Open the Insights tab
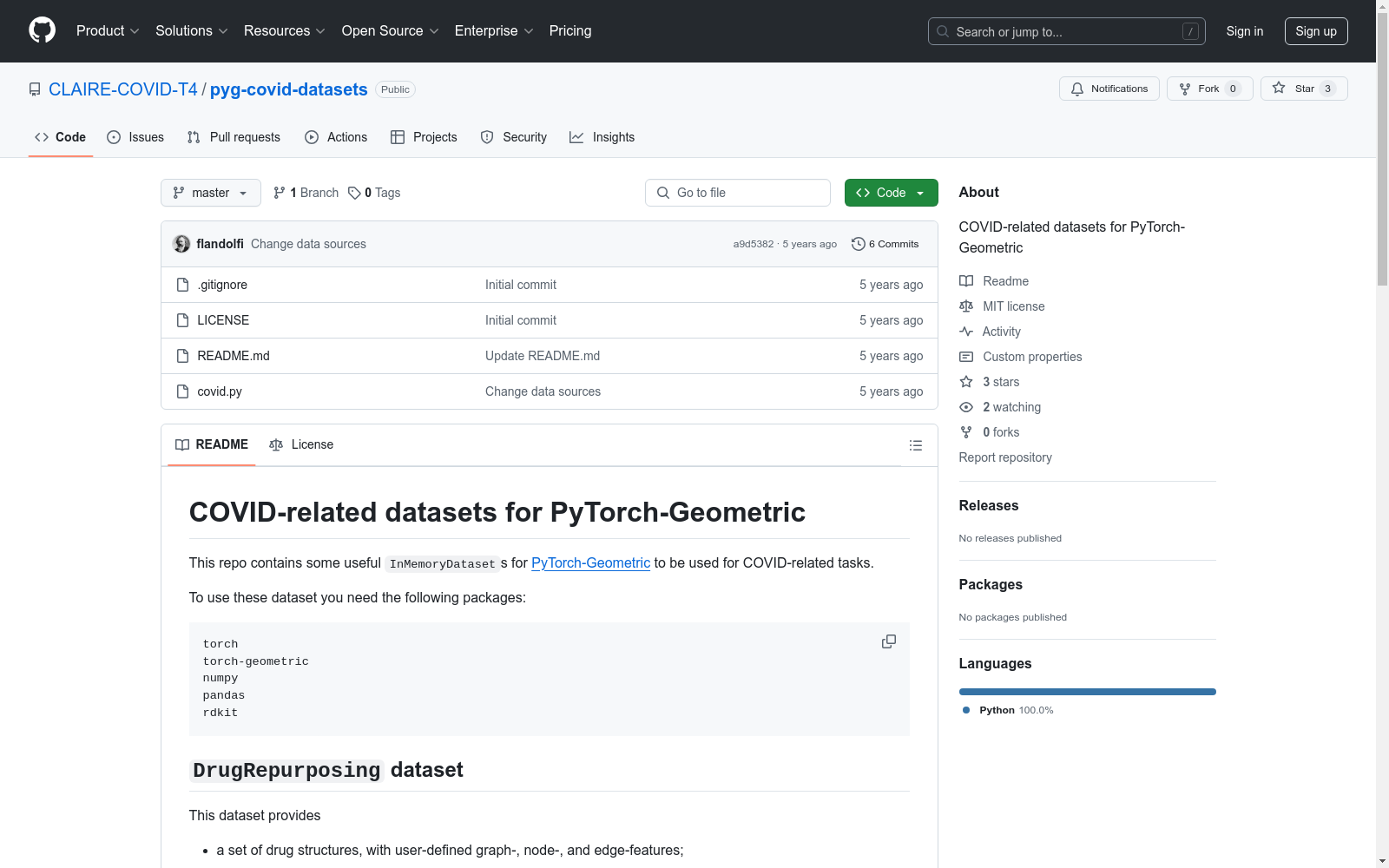Image resolution: width=1389 pixels, height=868 pixels. [x=602, y=137]
